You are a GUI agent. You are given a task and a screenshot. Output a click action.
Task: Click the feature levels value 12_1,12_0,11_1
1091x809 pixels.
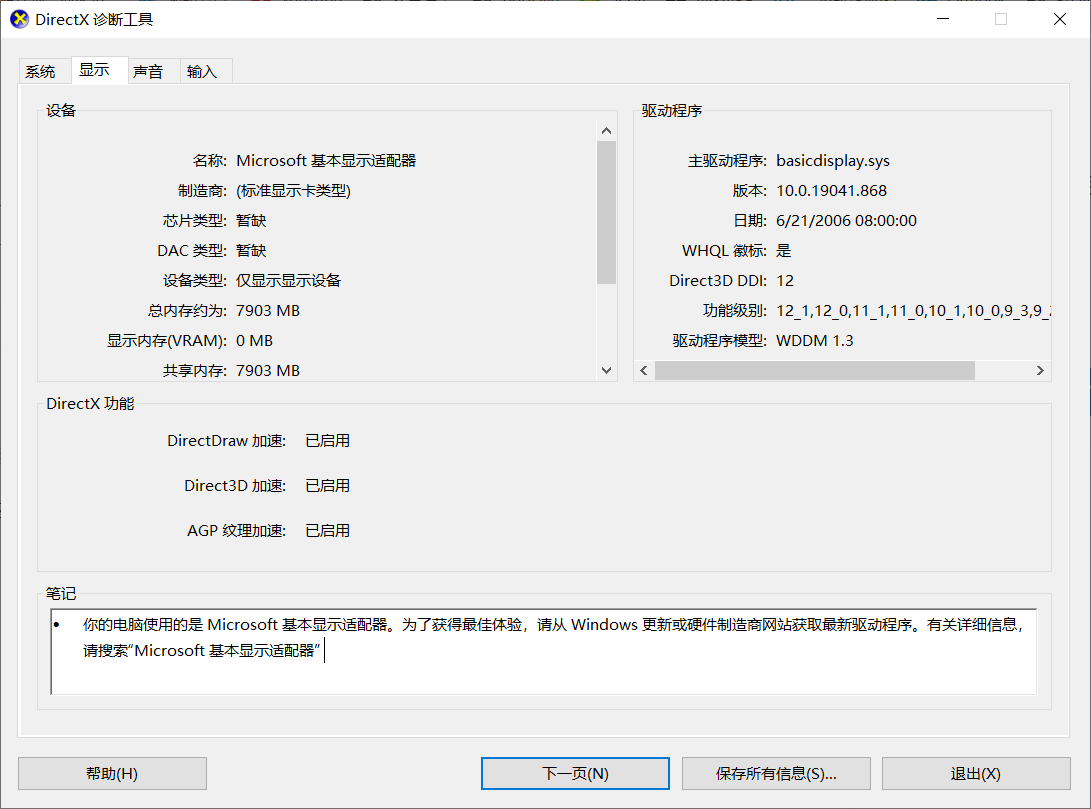click(913, 311)
